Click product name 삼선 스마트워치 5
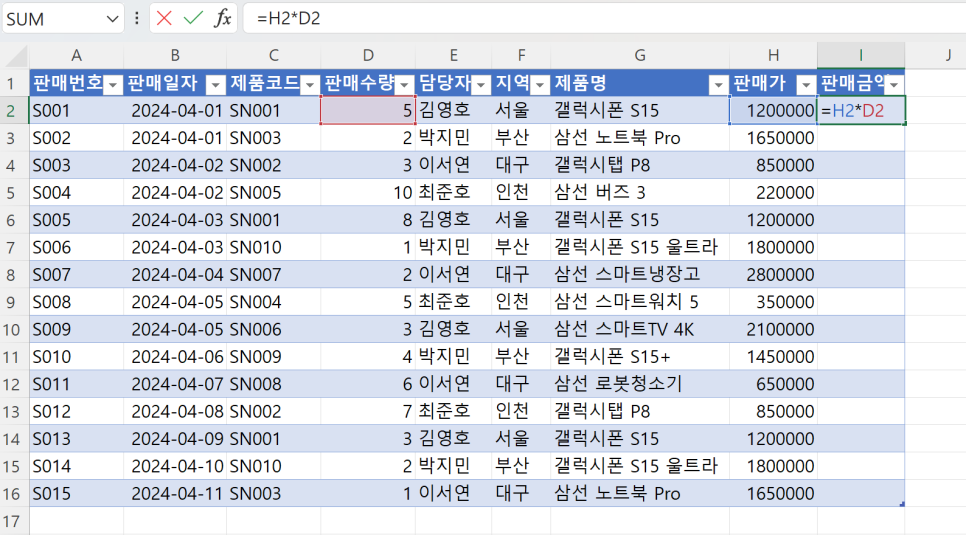966x535 pixels. tap(640, 302)
